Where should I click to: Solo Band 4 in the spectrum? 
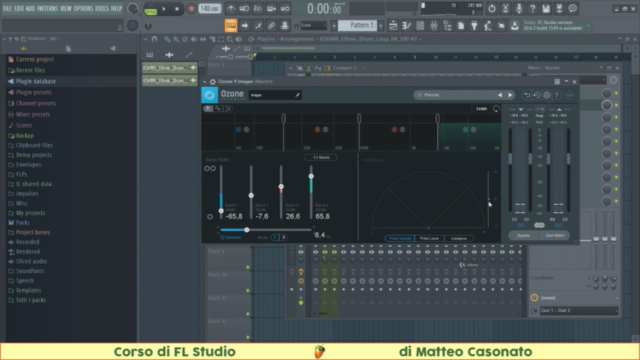click(x=473, y=129)
